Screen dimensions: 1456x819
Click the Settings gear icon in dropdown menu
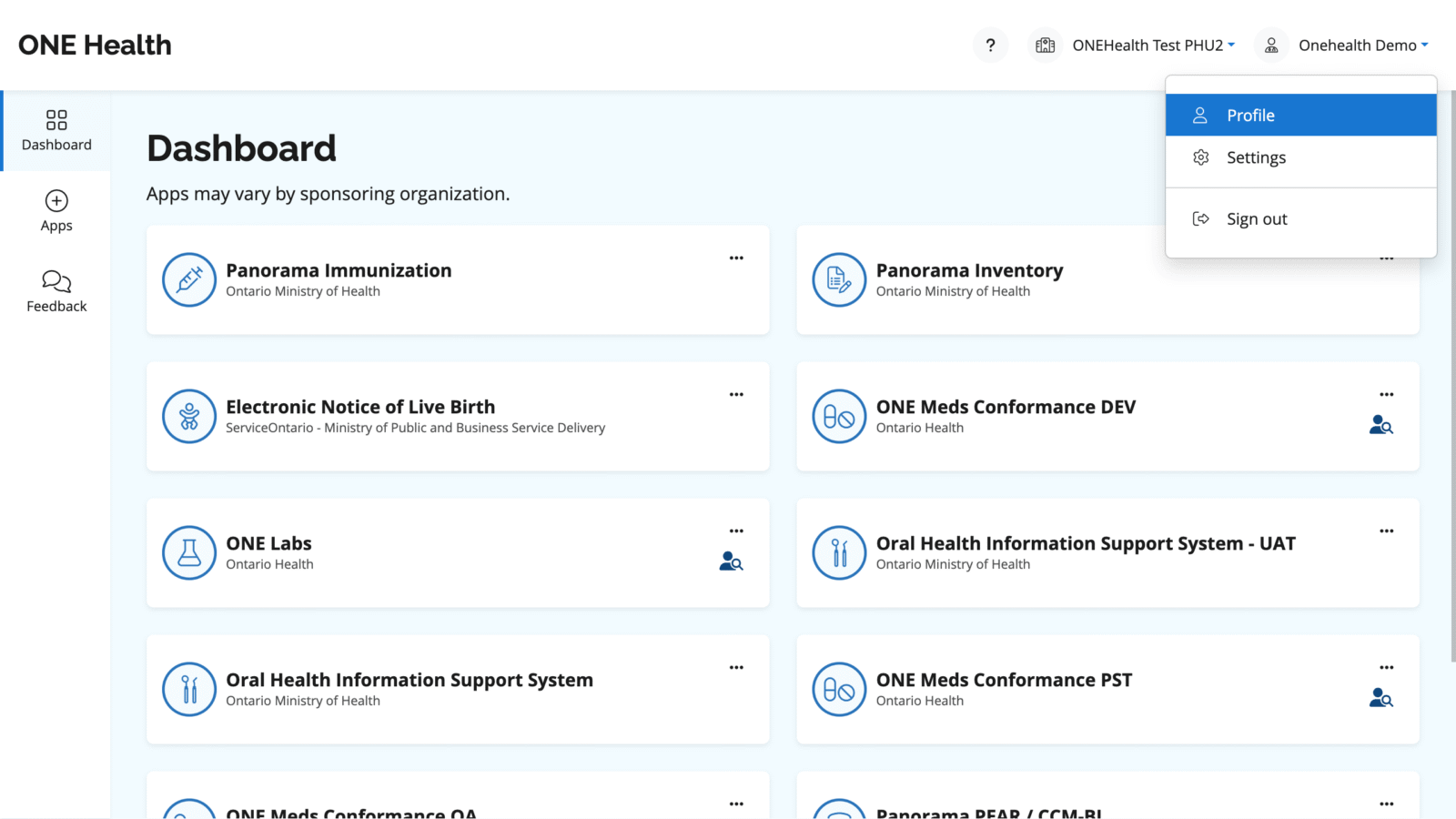pos(1201,157)
